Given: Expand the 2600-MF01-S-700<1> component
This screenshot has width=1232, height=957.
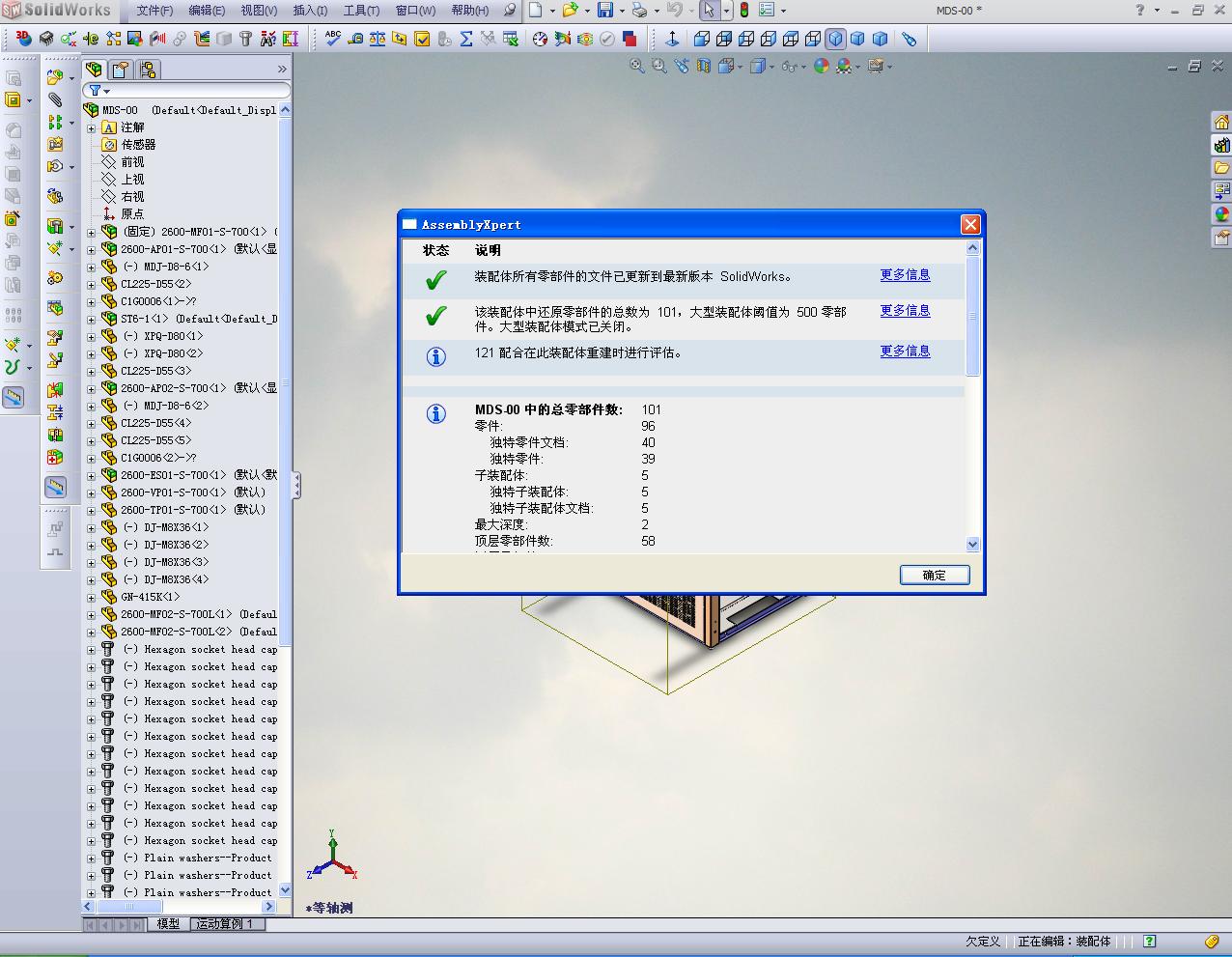Looking at the screenshot, I should point(92,232).
